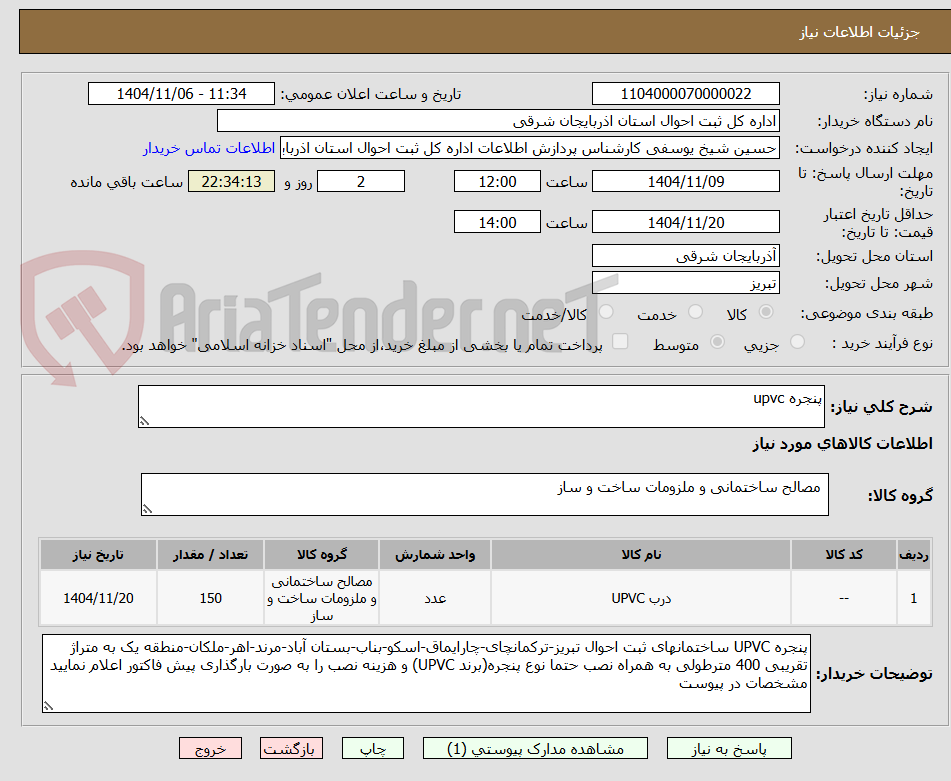The height and width of the screenshot is (781, 951).
Task: Open اطلاعات تماس خریدار link
Action: coord(209,149)
